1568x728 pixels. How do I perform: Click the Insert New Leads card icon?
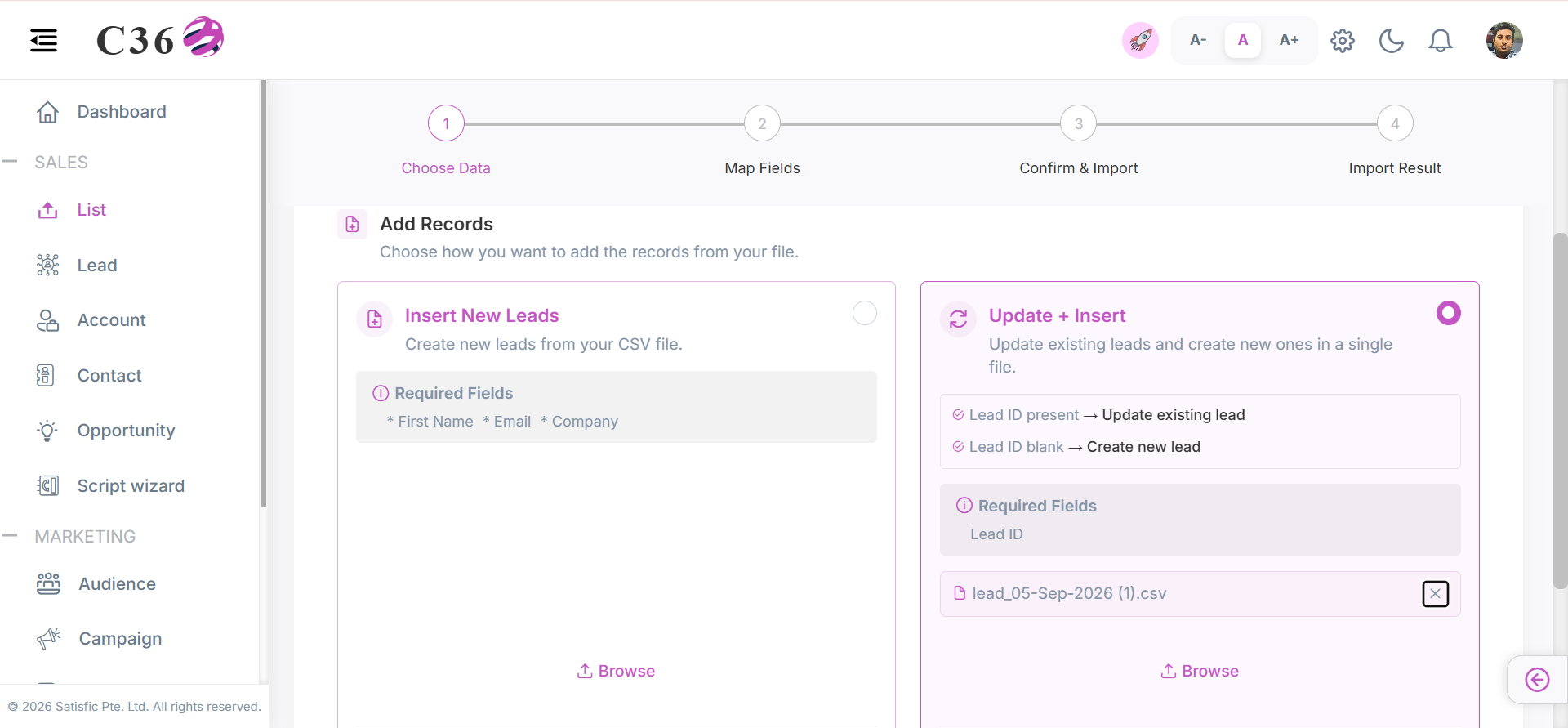coord(375,319)
